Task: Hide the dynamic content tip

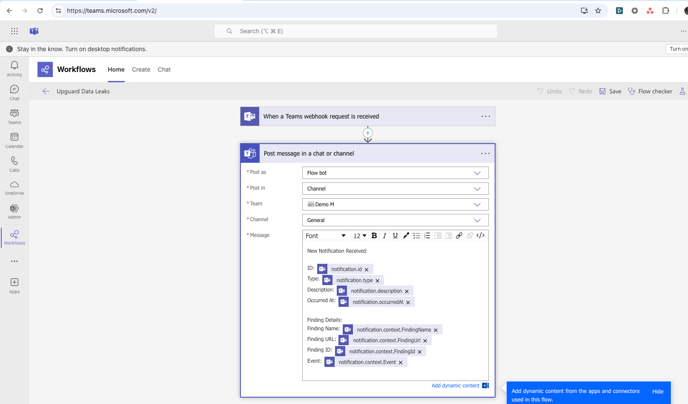Action: pos(657,391)
